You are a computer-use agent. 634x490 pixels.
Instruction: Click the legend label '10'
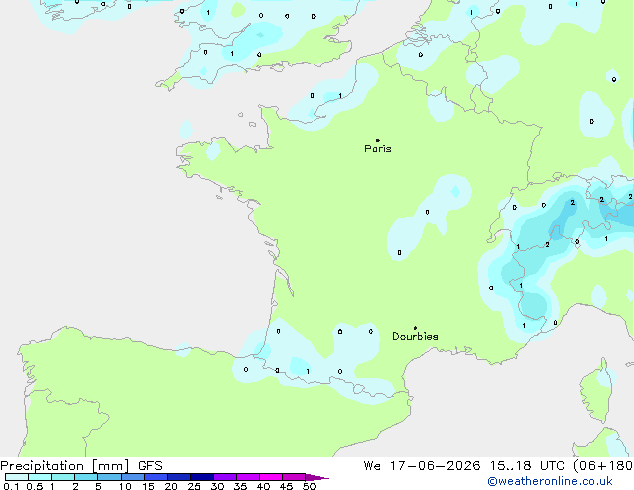click(125, 486)
